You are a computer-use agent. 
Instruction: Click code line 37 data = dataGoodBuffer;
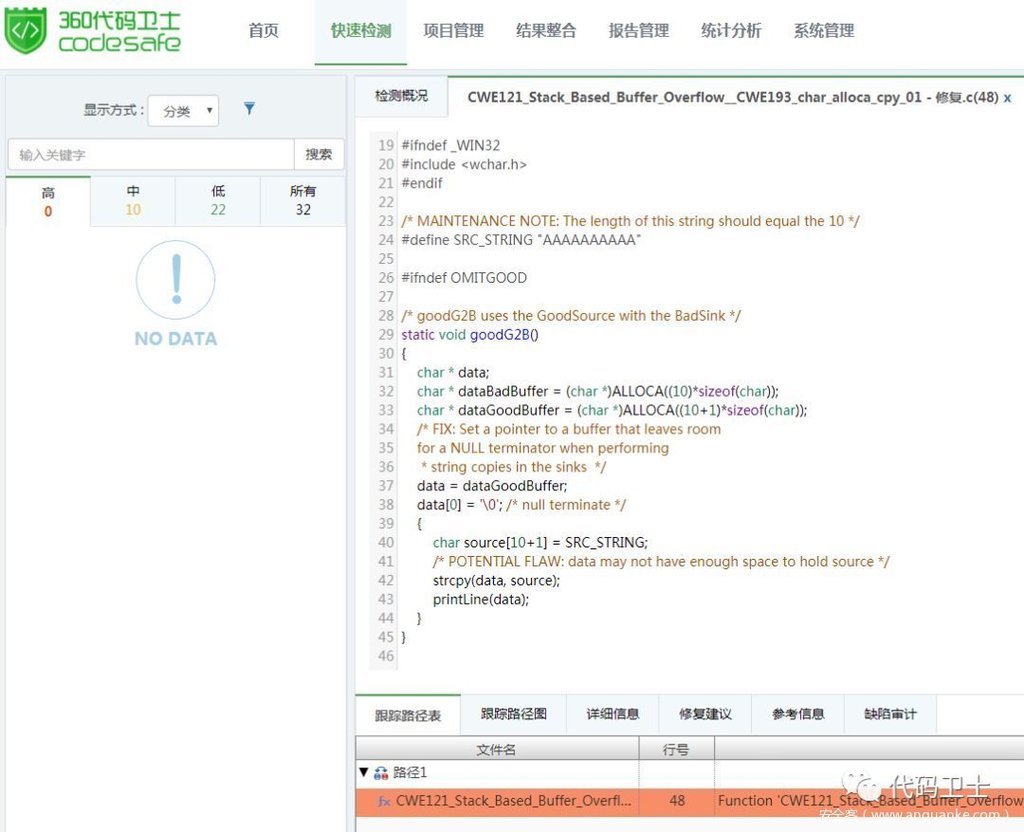492,486
